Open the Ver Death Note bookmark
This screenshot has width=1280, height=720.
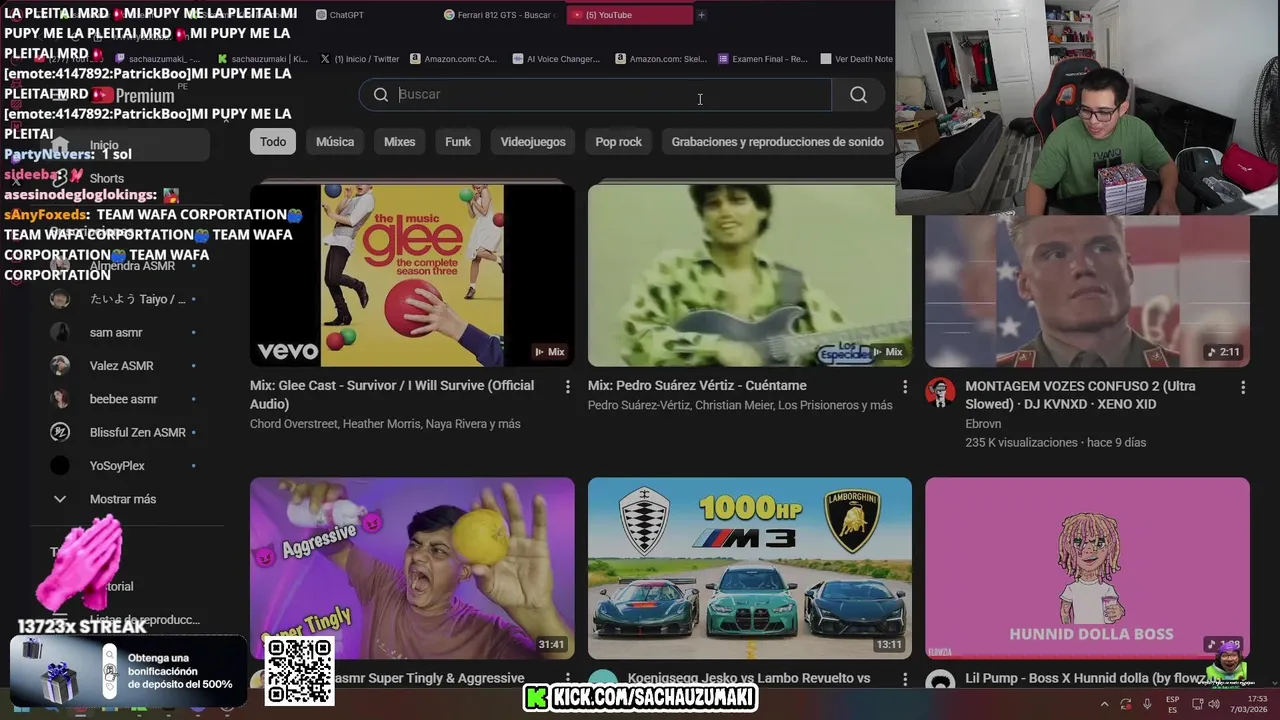pyautogui.click(x=856, y=59)
